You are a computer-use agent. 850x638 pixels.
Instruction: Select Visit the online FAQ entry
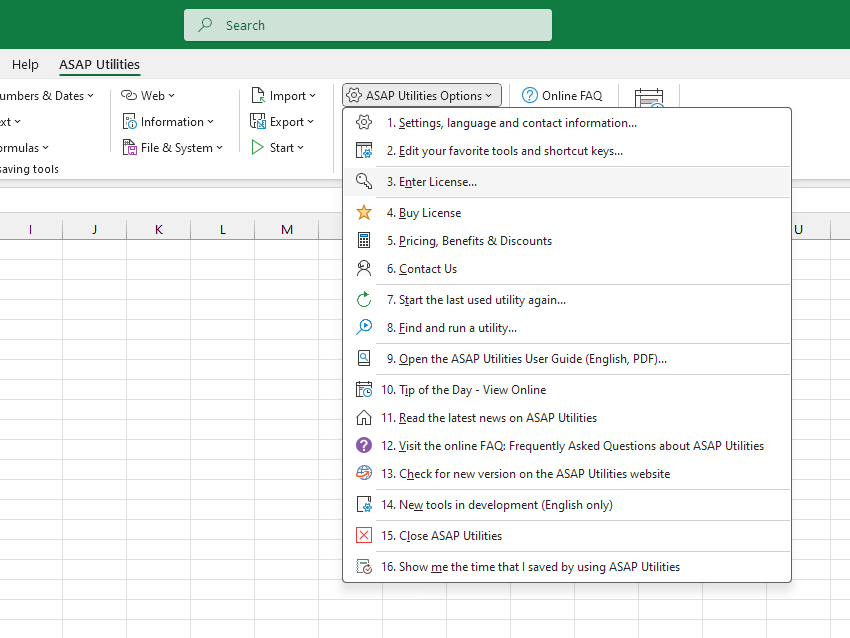pyautogui.click(x=567, y=446)
